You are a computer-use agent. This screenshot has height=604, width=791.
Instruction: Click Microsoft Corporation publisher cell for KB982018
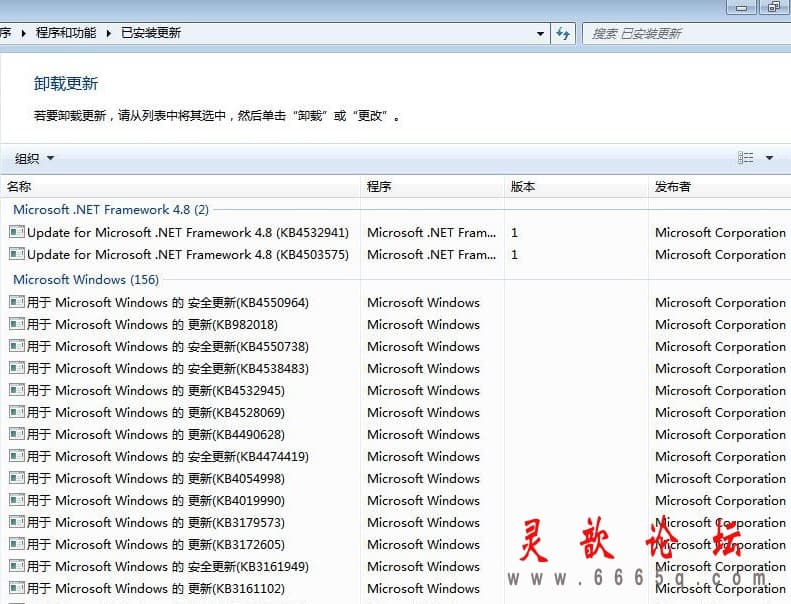720,324
